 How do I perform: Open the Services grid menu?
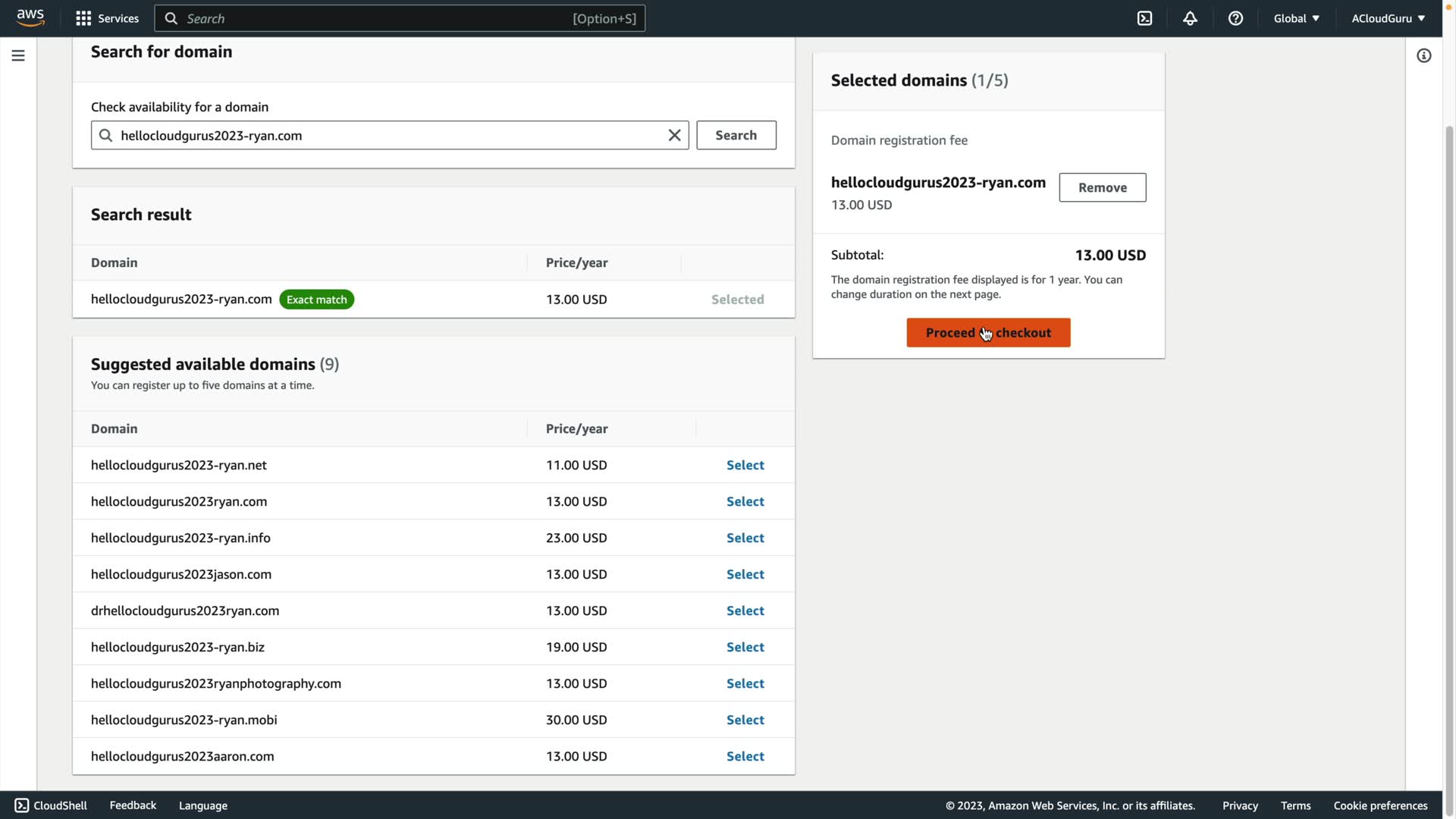(x=107, y=18)
